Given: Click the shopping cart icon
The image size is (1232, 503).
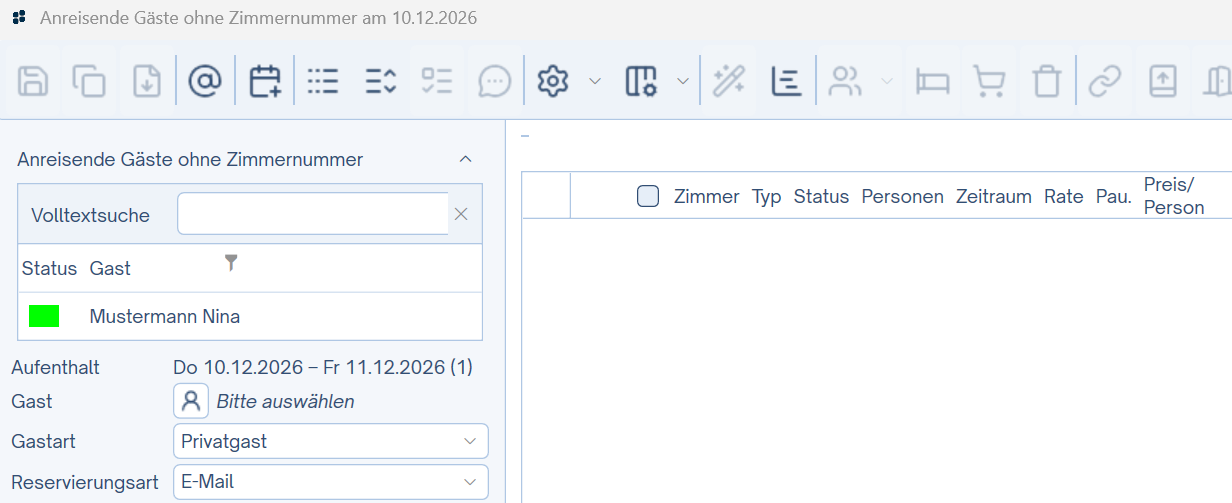Looking at the screenshot, I should coord(989,81).
